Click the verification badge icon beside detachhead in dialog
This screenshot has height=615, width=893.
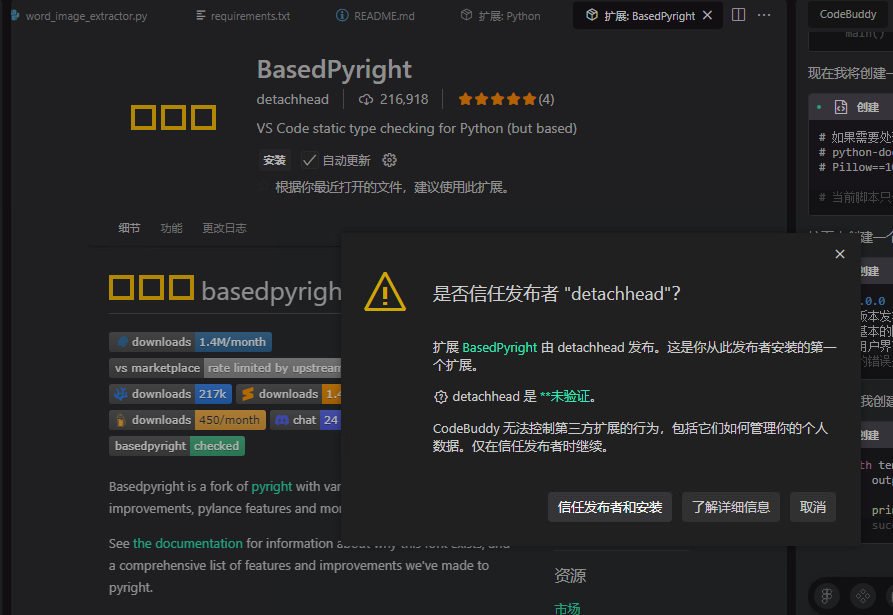tap(440, 397)
